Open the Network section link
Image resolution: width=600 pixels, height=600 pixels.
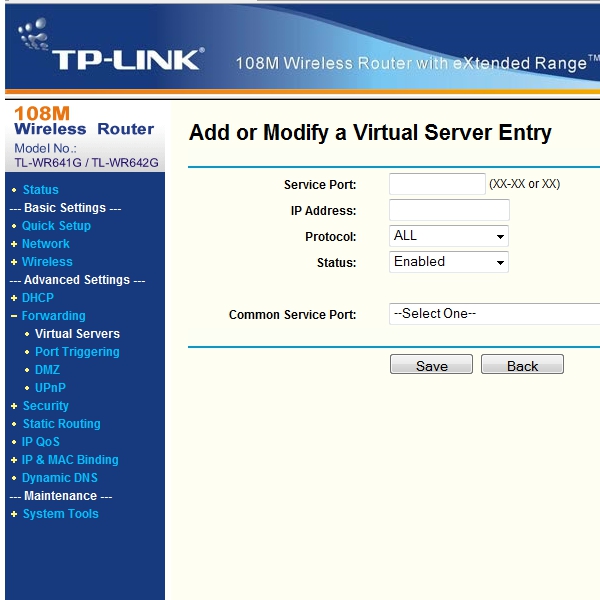point(46,244)
